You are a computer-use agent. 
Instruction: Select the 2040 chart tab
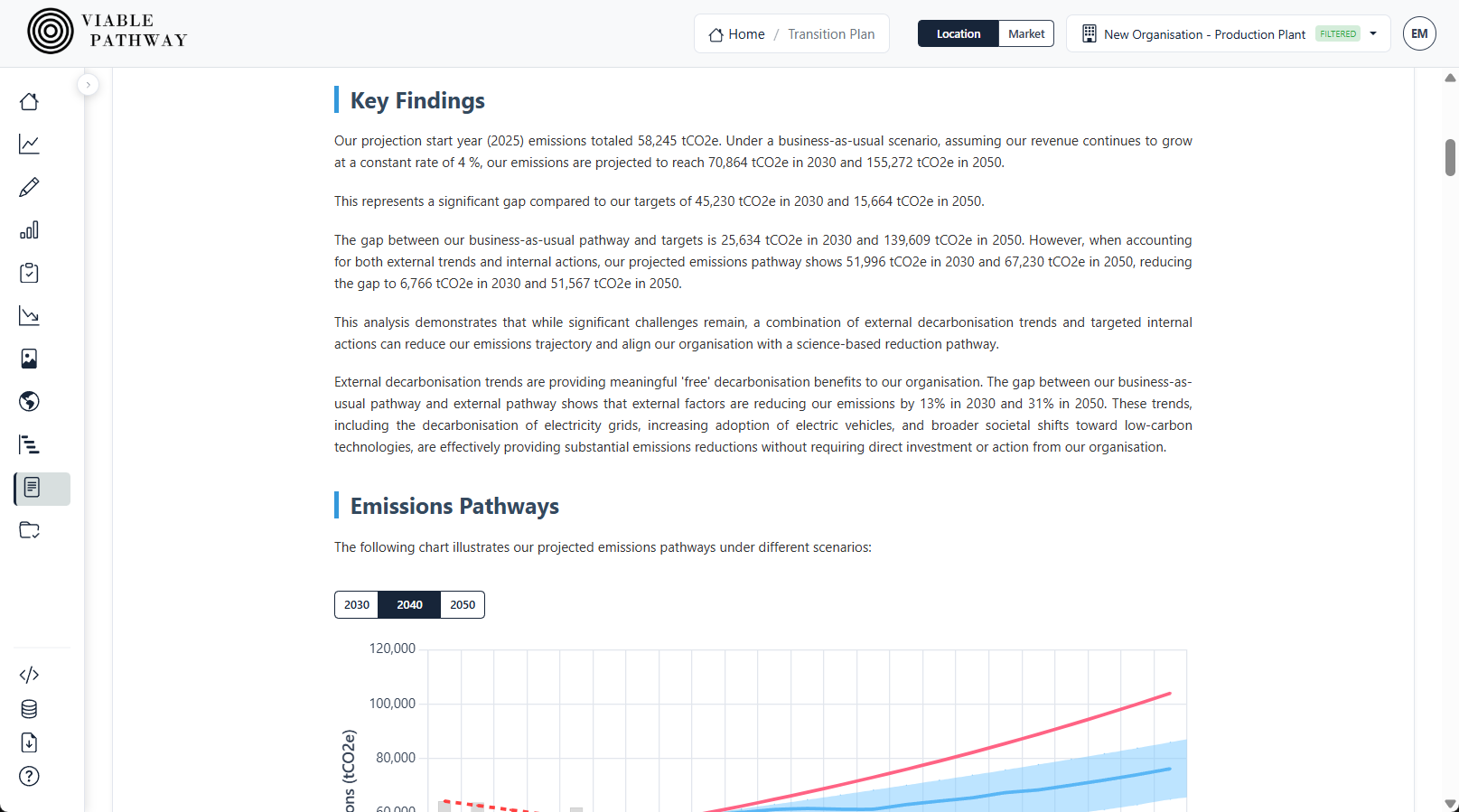coord(409,604)
